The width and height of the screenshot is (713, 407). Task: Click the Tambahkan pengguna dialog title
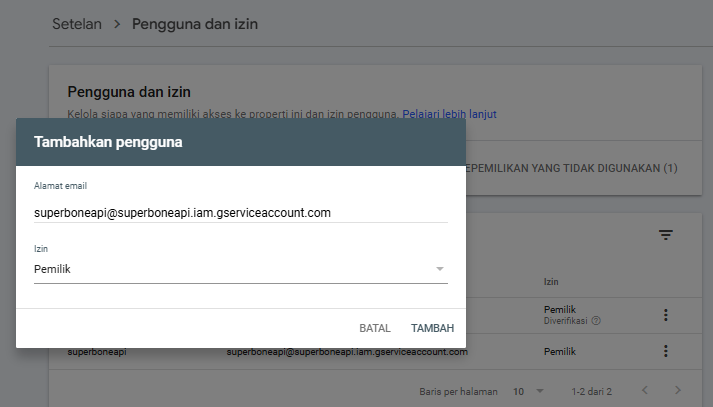[108, 142]
